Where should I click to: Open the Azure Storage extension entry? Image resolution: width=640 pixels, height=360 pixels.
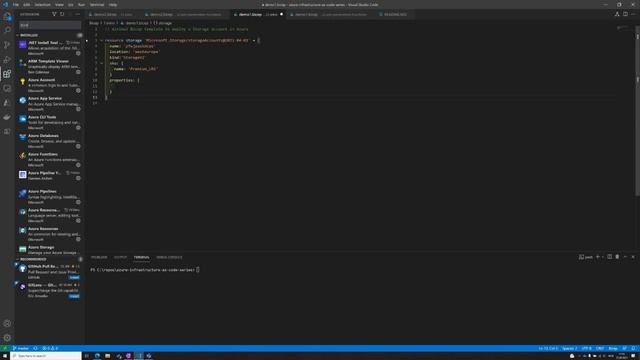click(x=49, y=250)
